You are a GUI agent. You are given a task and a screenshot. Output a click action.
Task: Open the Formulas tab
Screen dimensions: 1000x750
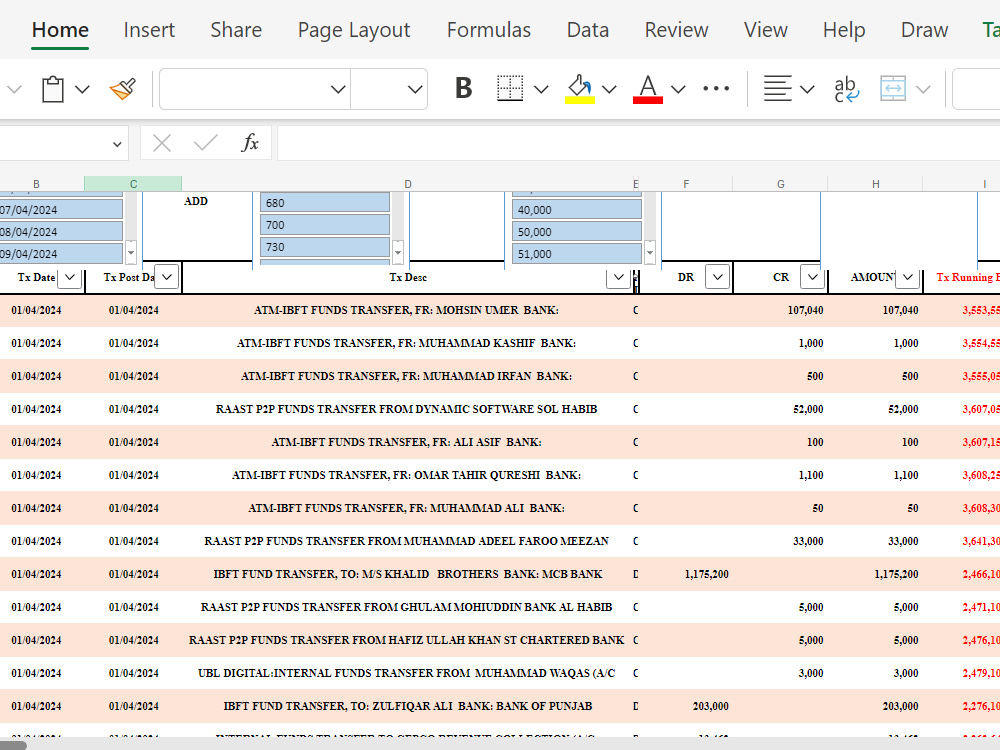coord(489,30)
